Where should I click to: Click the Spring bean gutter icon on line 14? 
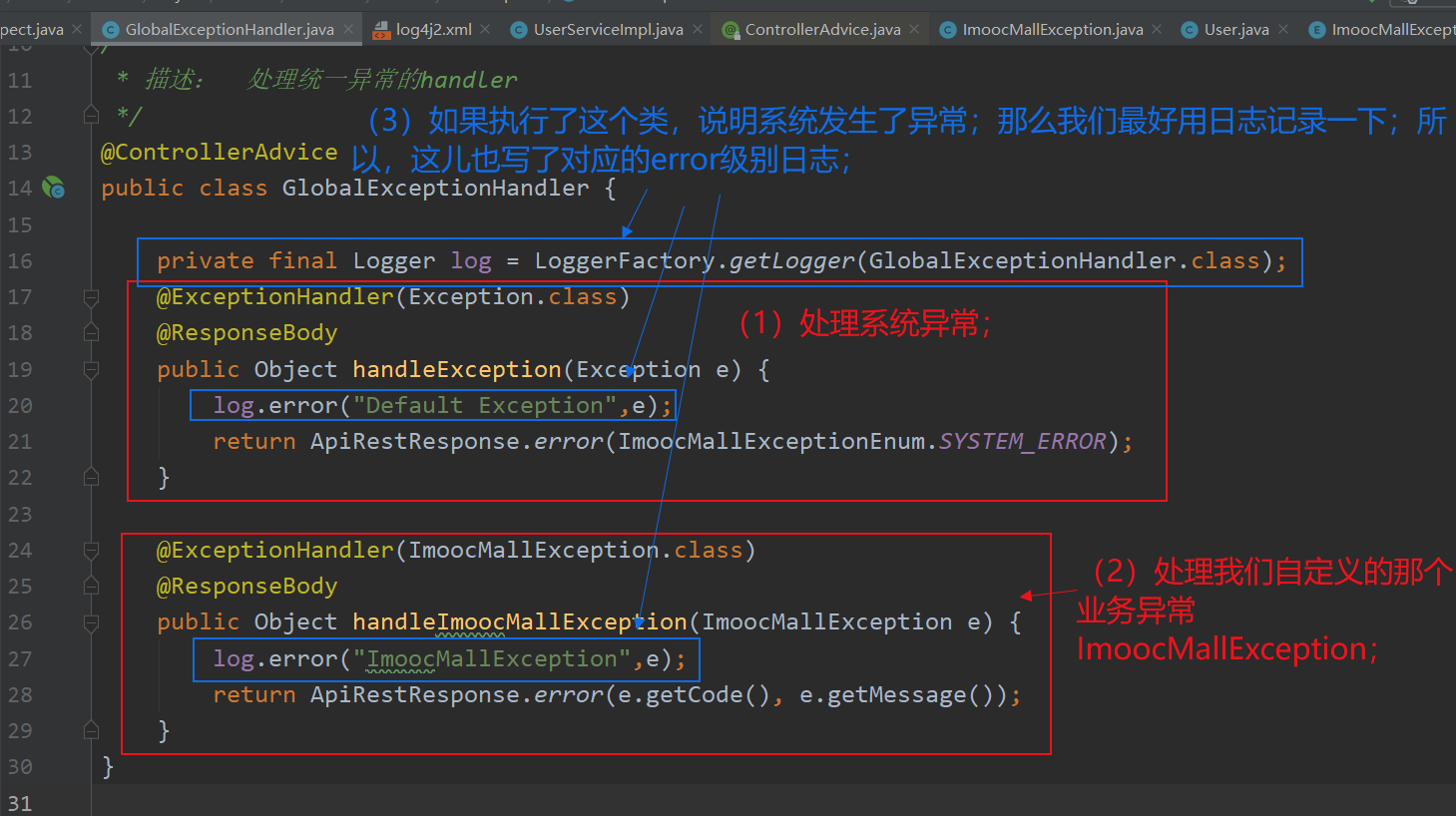pyautogui.click(x=54, y=187)
